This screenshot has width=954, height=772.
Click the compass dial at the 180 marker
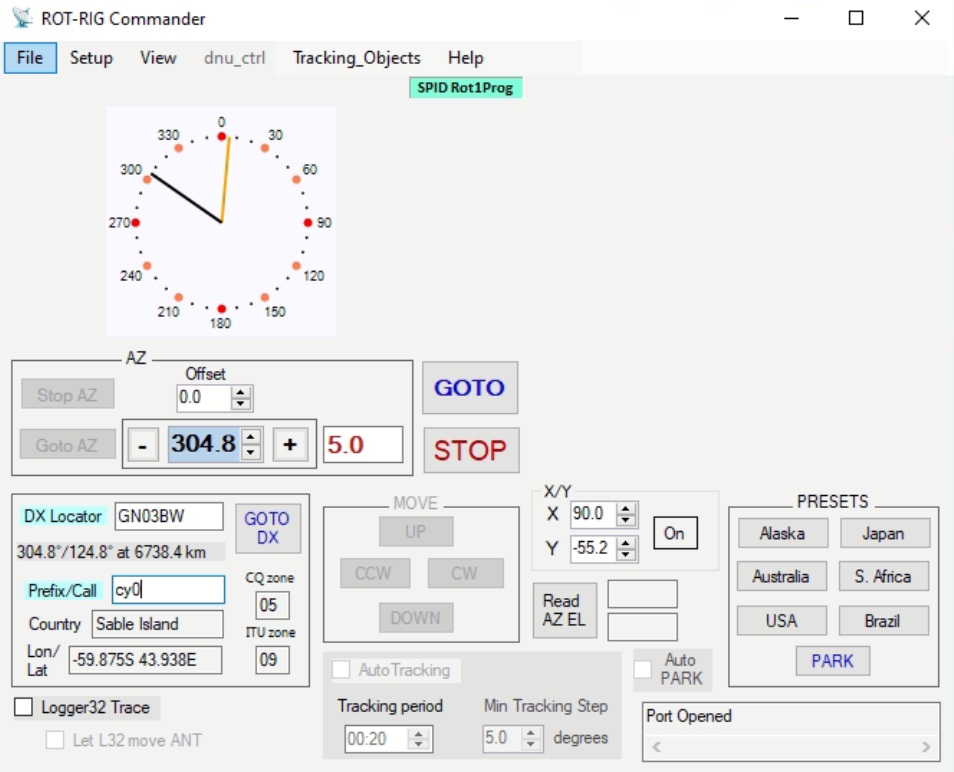(221, 309)
